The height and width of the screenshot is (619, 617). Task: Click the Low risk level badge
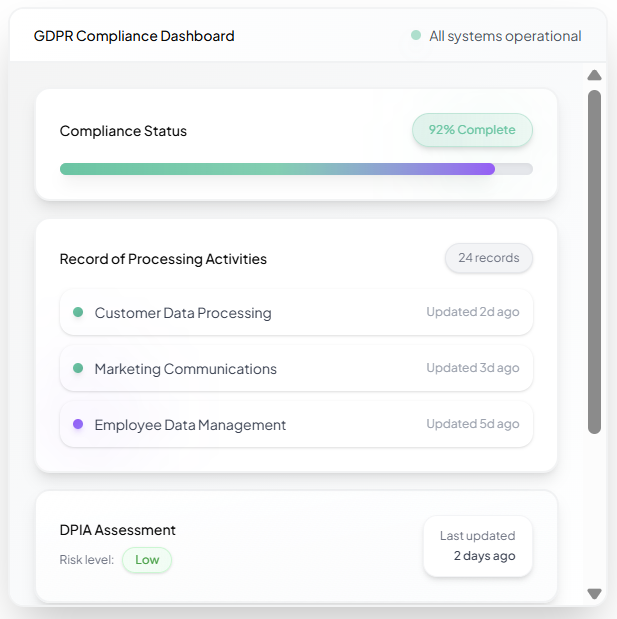tap(147, 560)
